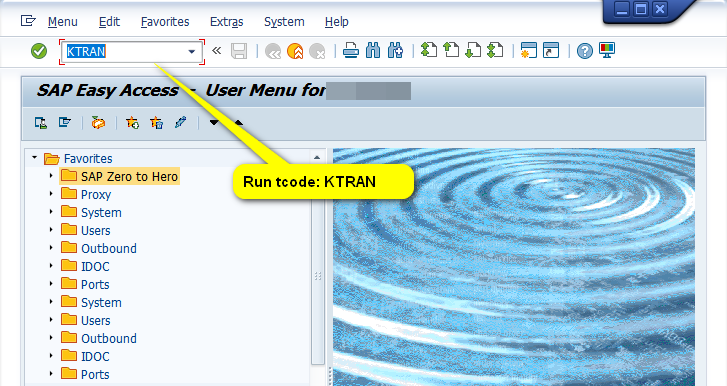Screen dimensions: 727x386
Task: Select the System folder just below the first Ports
Action: [x=101, y=303]
